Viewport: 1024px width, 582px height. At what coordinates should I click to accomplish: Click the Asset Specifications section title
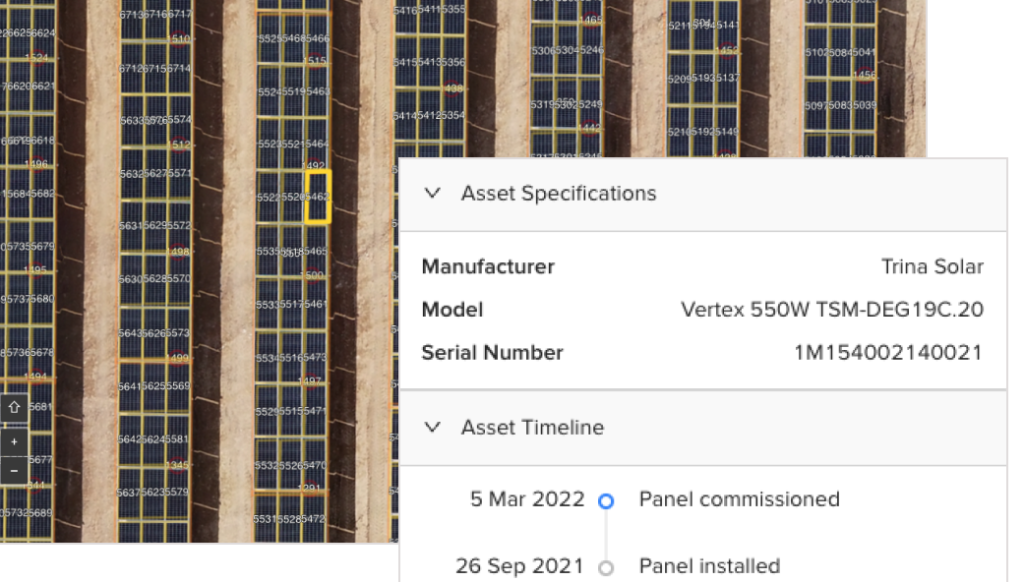click(558, 193)
